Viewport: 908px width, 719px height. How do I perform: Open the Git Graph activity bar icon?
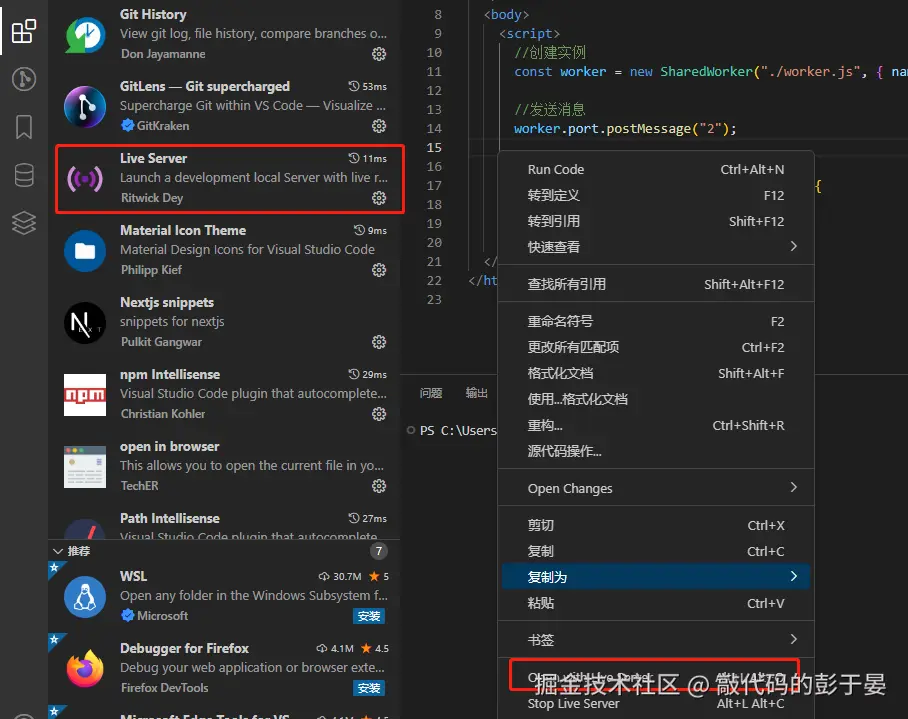[24, 79]
